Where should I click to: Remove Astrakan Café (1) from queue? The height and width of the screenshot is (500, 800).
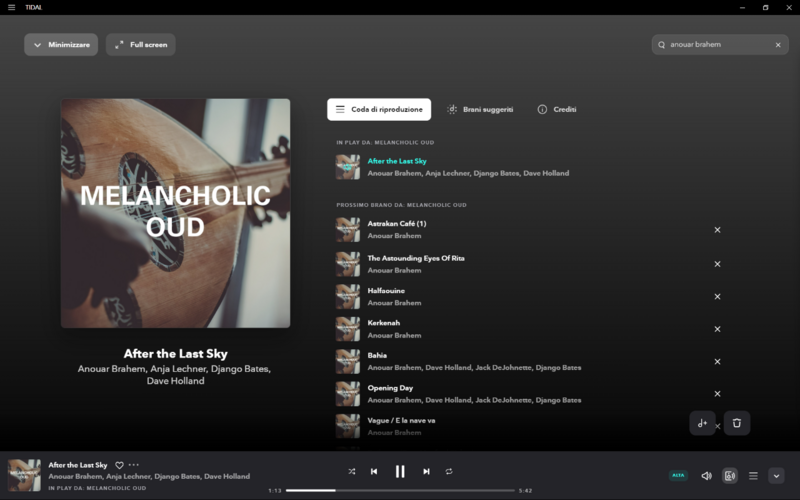717,230
